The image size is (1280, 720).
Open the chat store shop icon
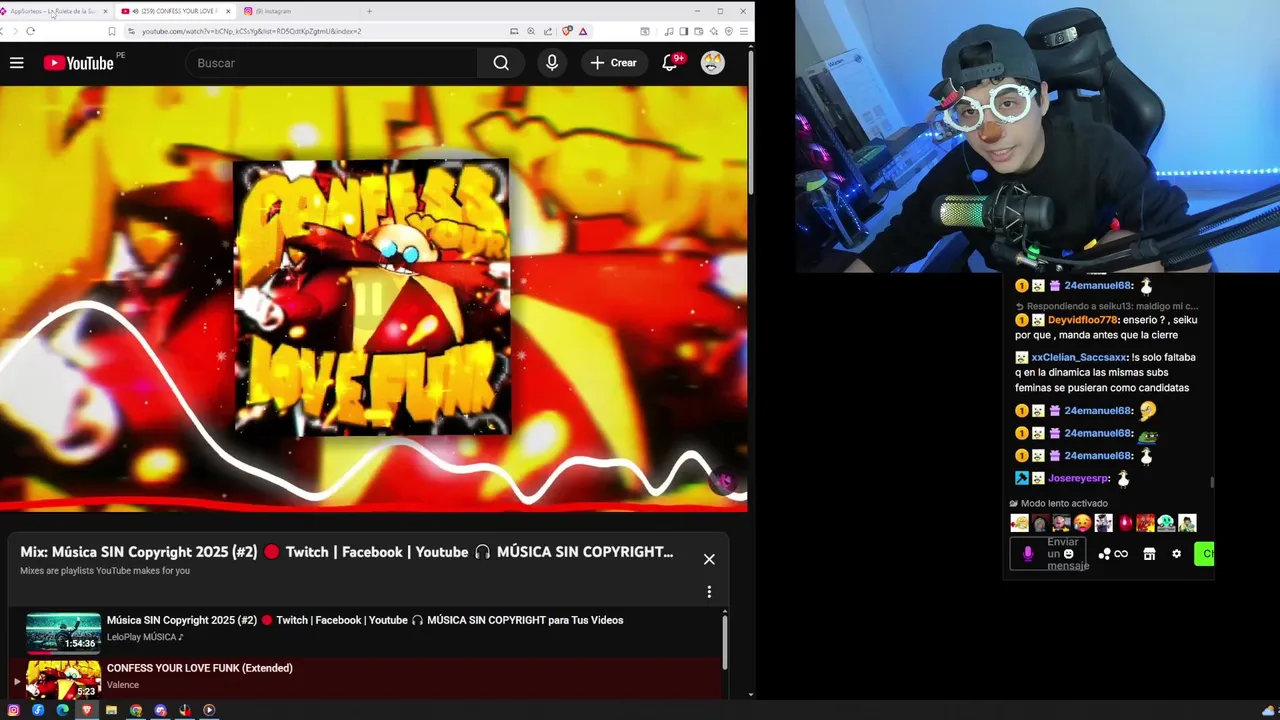tap(1149, 554)
